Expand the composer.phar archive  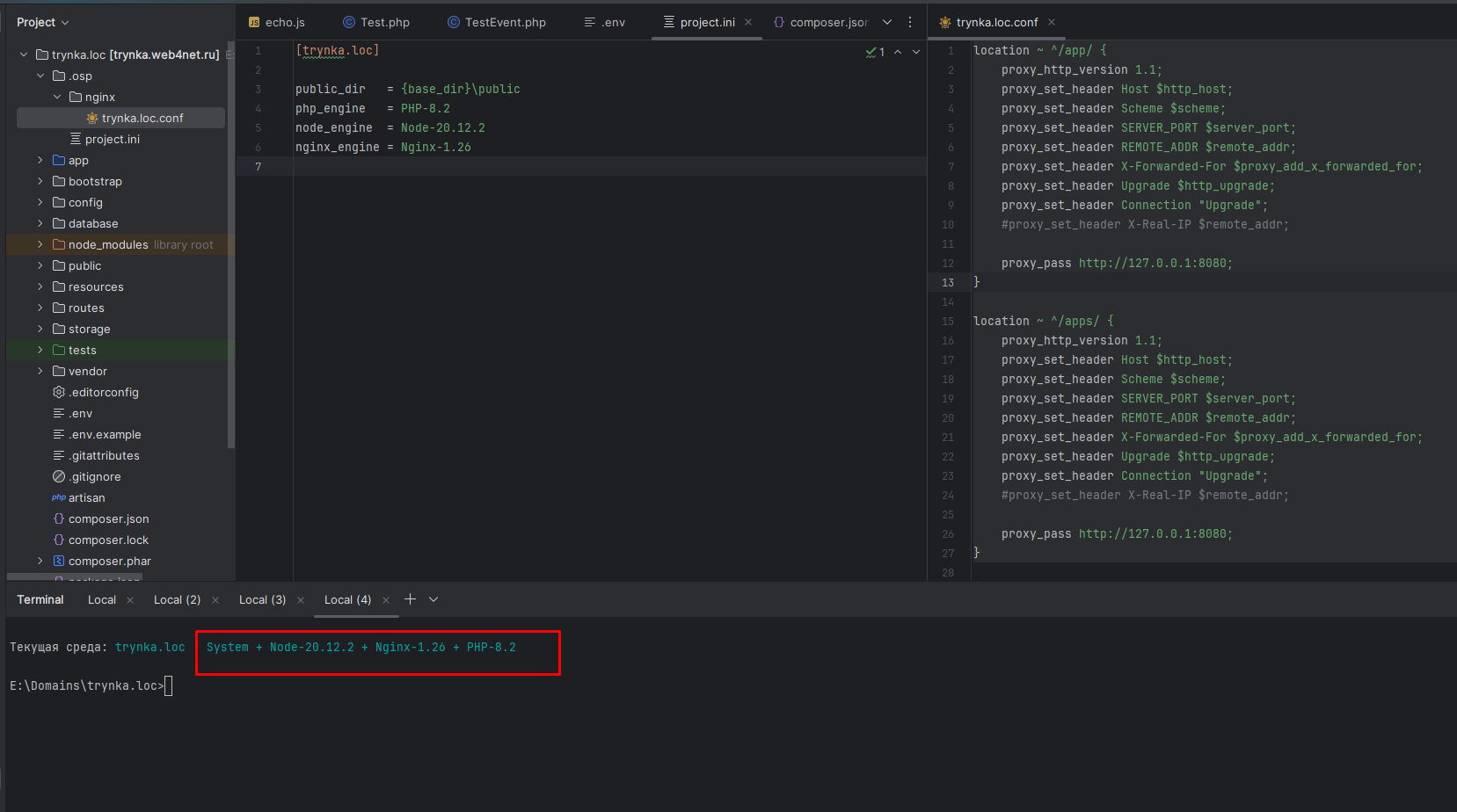(x=40, y=561)
